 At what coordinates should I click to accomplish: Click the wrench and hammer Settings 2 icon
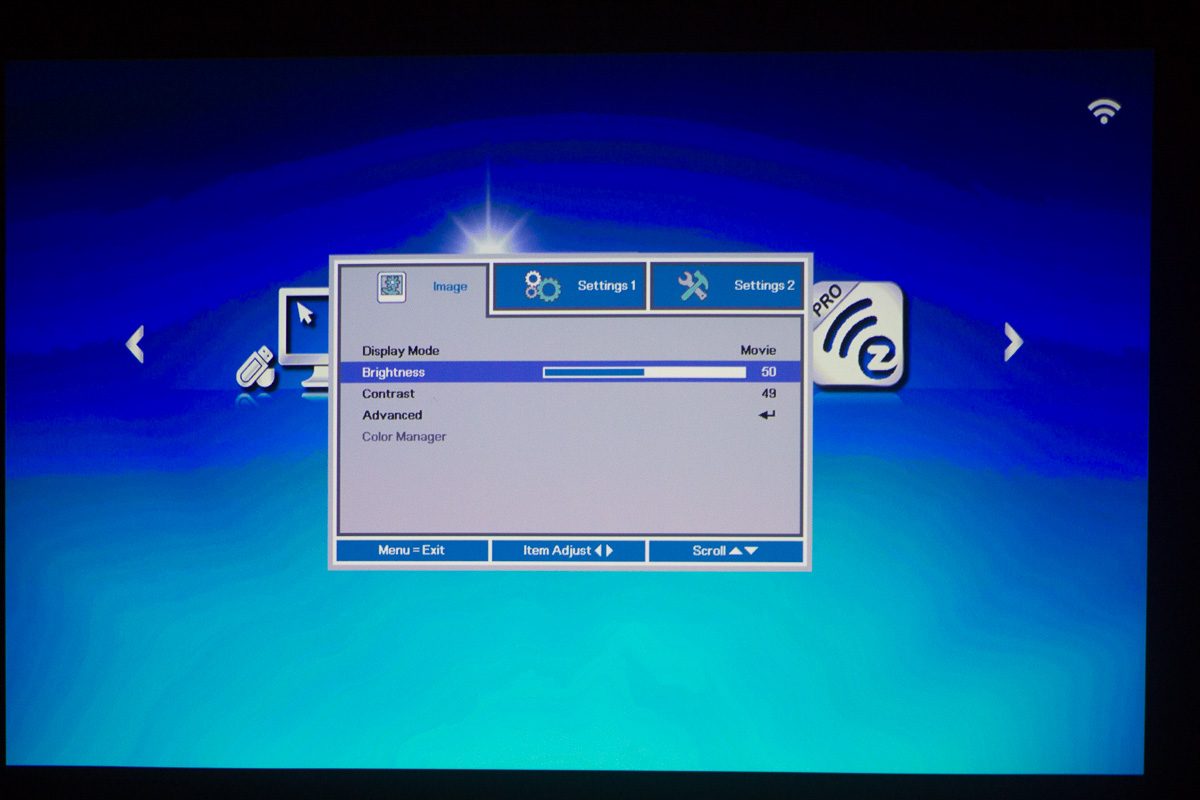pos(692,287)
